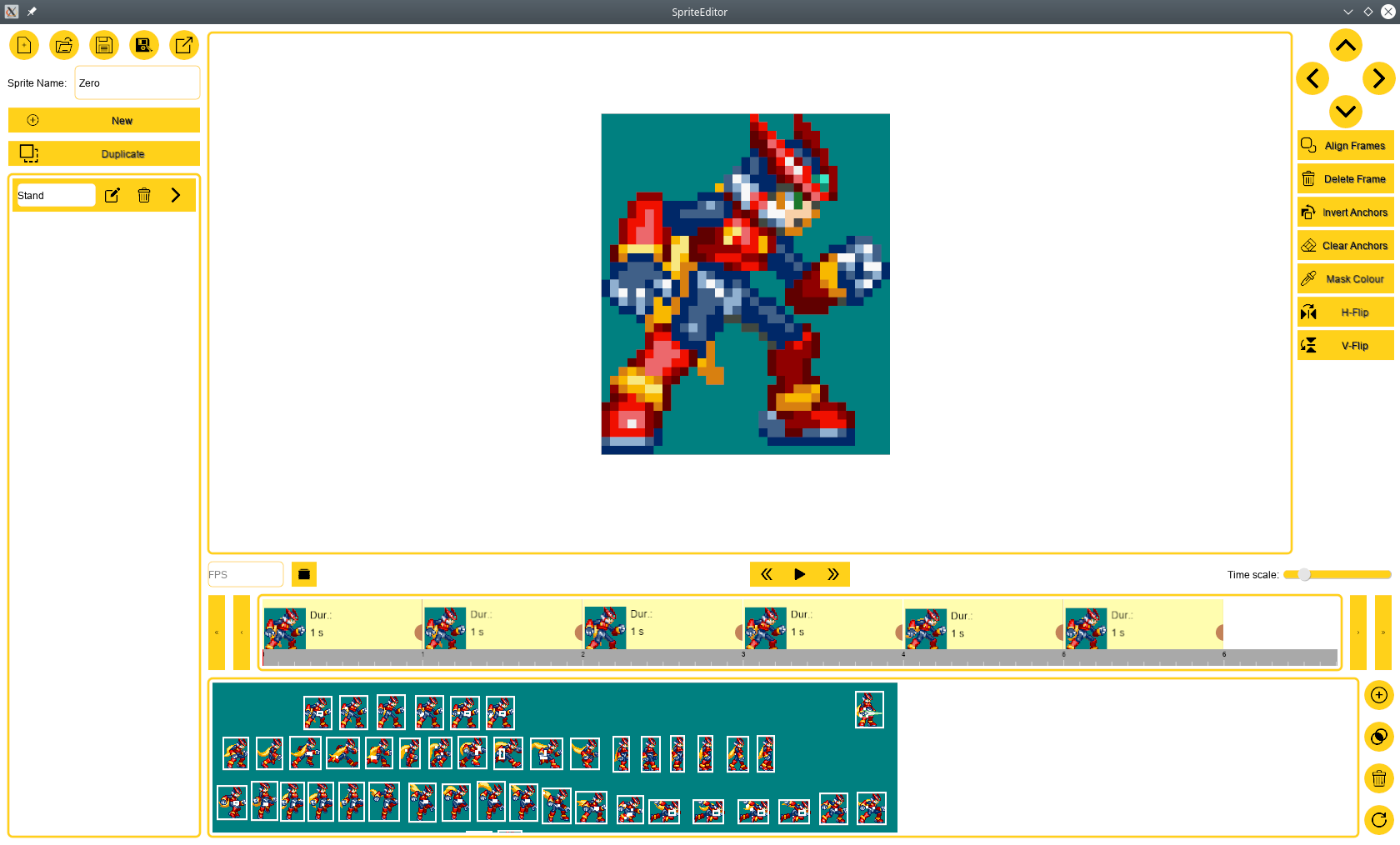Image resolution: width=1400 pixels, height=845 pixels.
Task: Click the overlapping circles icon beside spritesheet
Action: 1379,737
